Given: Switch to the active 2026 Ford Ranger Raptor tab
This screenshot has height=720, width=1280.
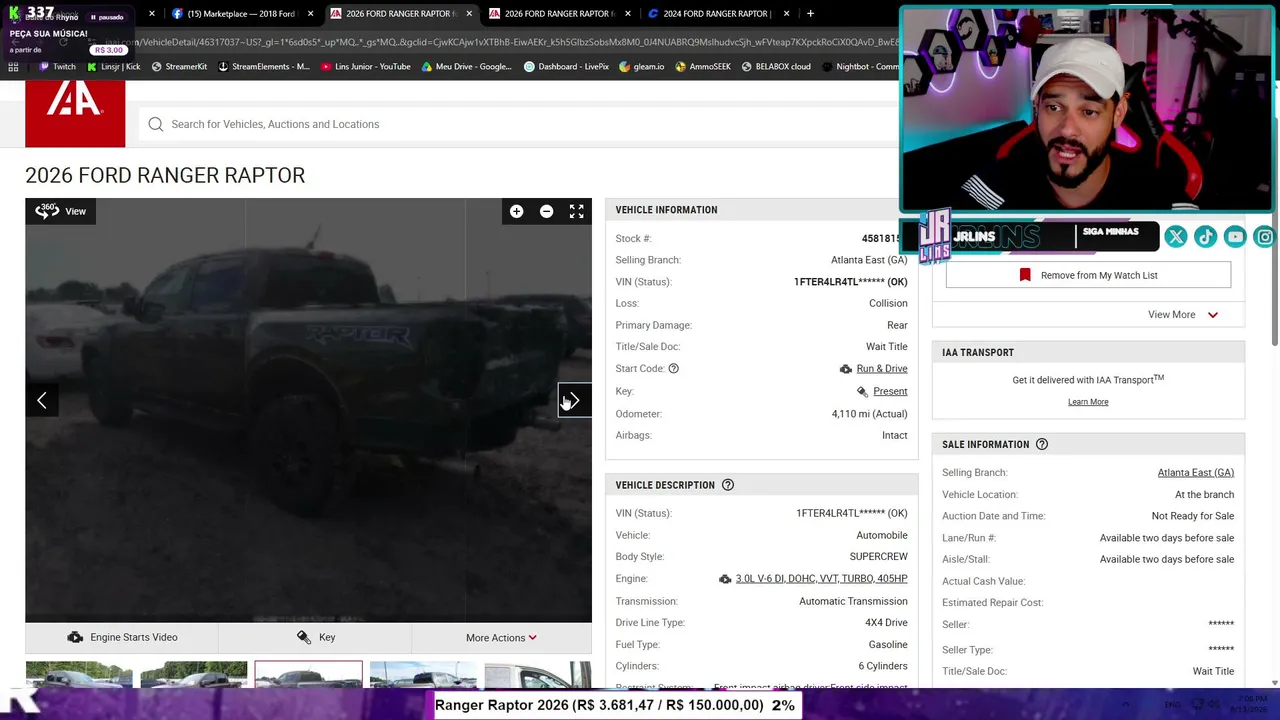Looking at the screenshot, I should point(400,14).
